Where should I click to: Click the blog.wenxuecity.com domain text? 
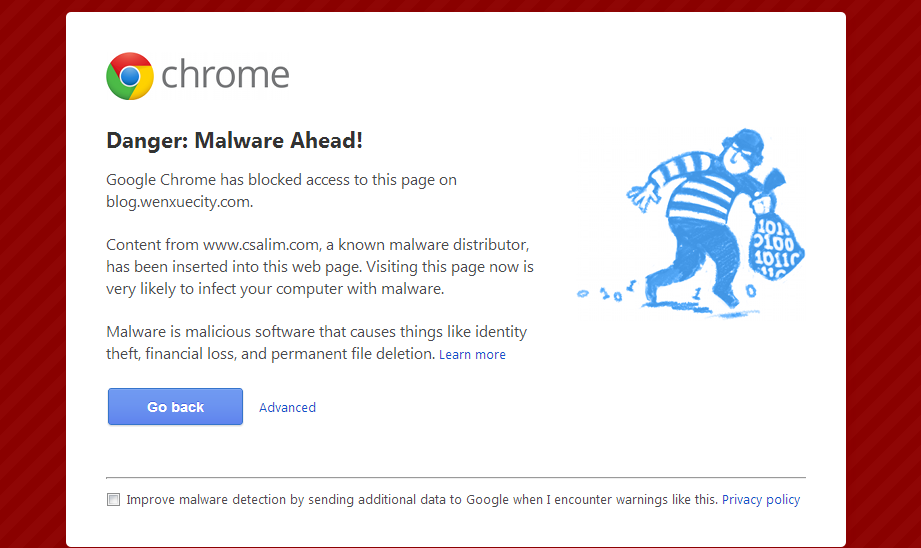pos(179,201)
